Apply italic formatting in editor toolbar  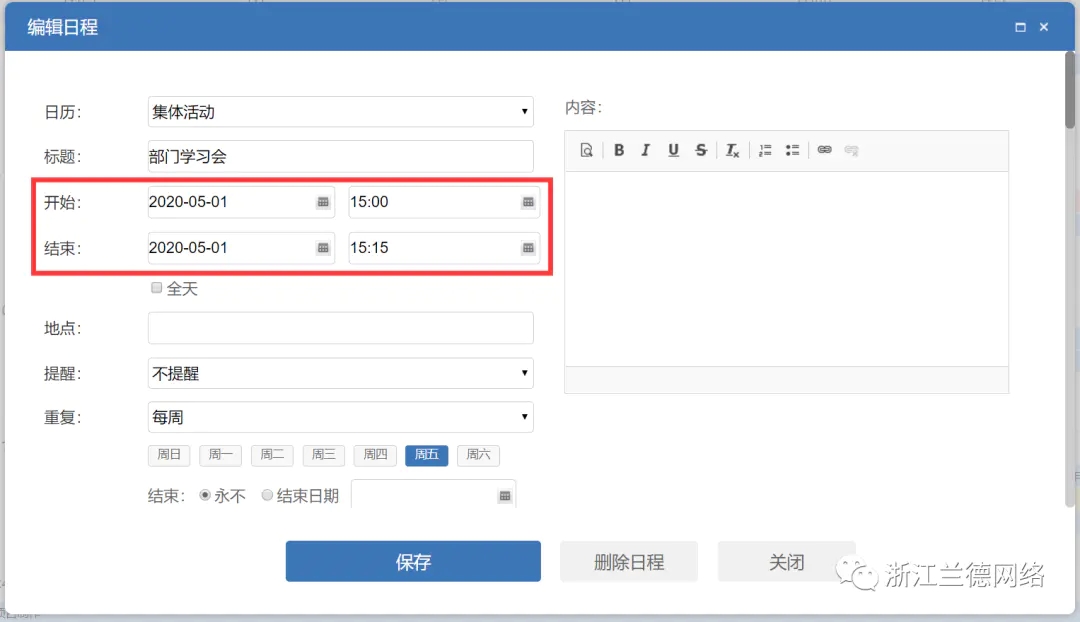tap(646, 150)
